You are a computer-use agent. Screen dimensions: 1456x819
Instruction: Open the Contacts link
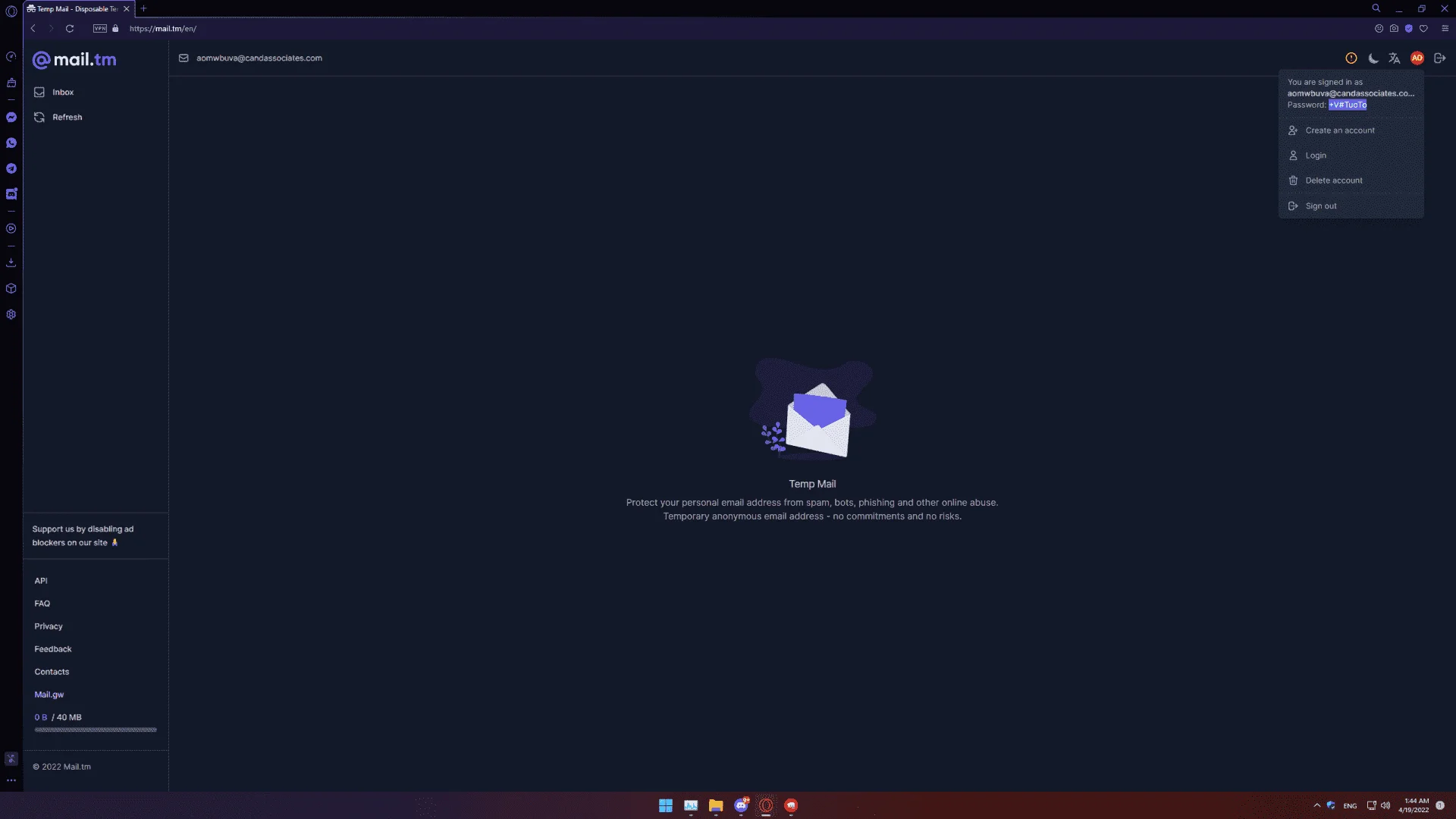pos(52,672)
